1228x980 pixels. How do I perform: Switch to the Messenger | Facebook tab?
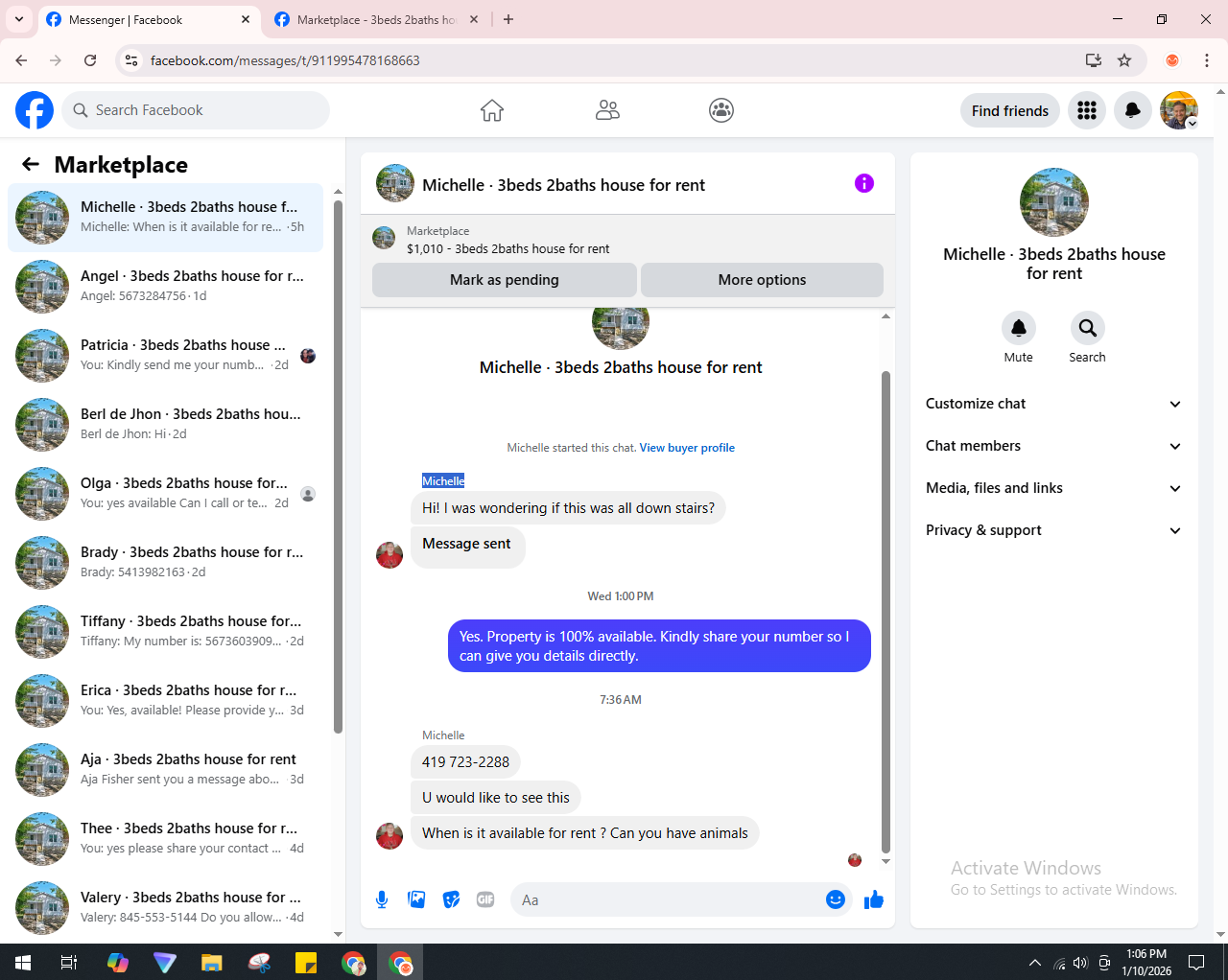click(x=149, y=19)
